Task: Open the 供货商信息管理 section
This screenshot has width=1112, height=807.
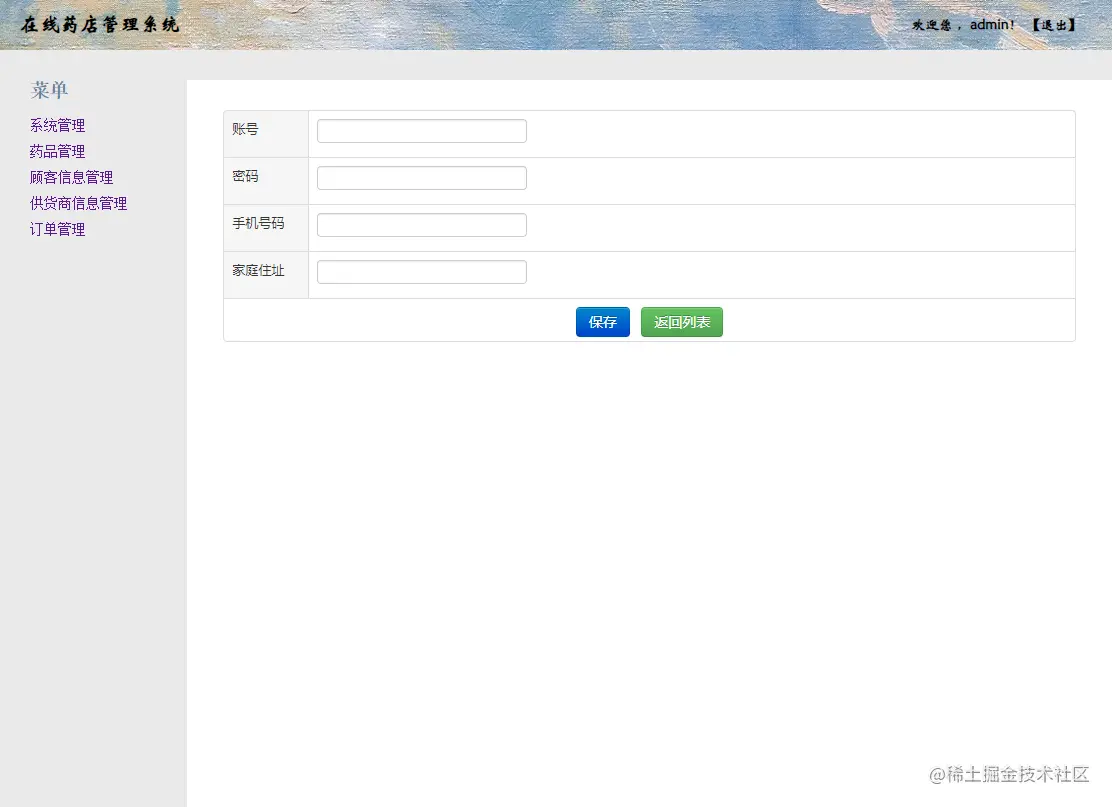Action: point(78,203)
